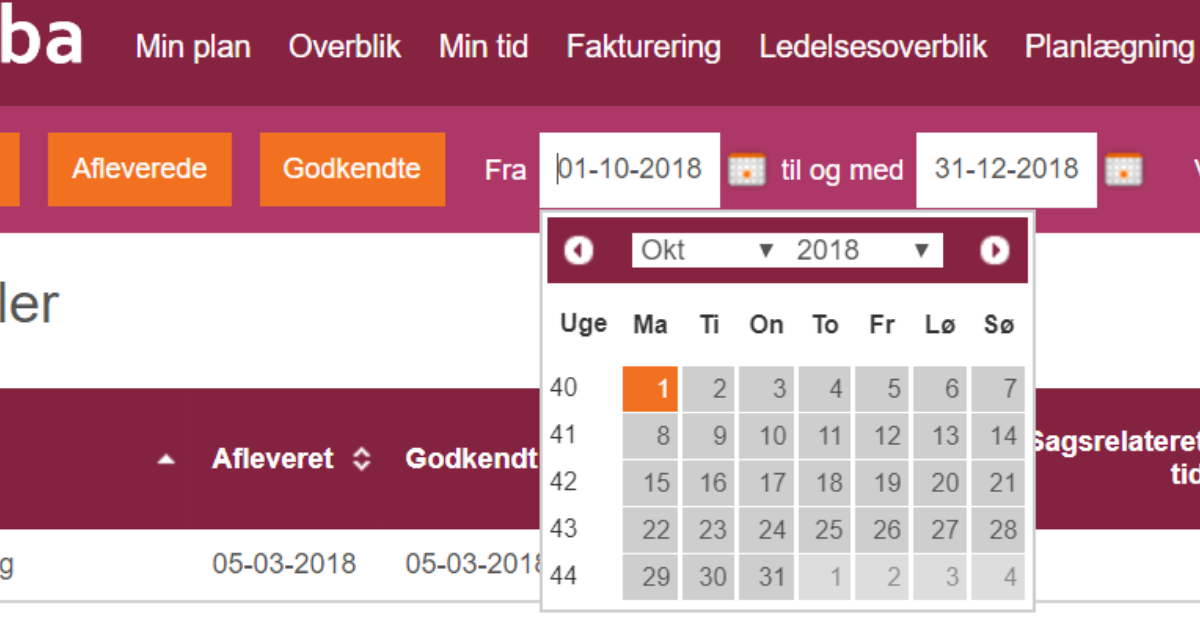This screenshot has width=1200, height=628.
Task: Click the Godkendte button
Action: (x=352, y=168)
